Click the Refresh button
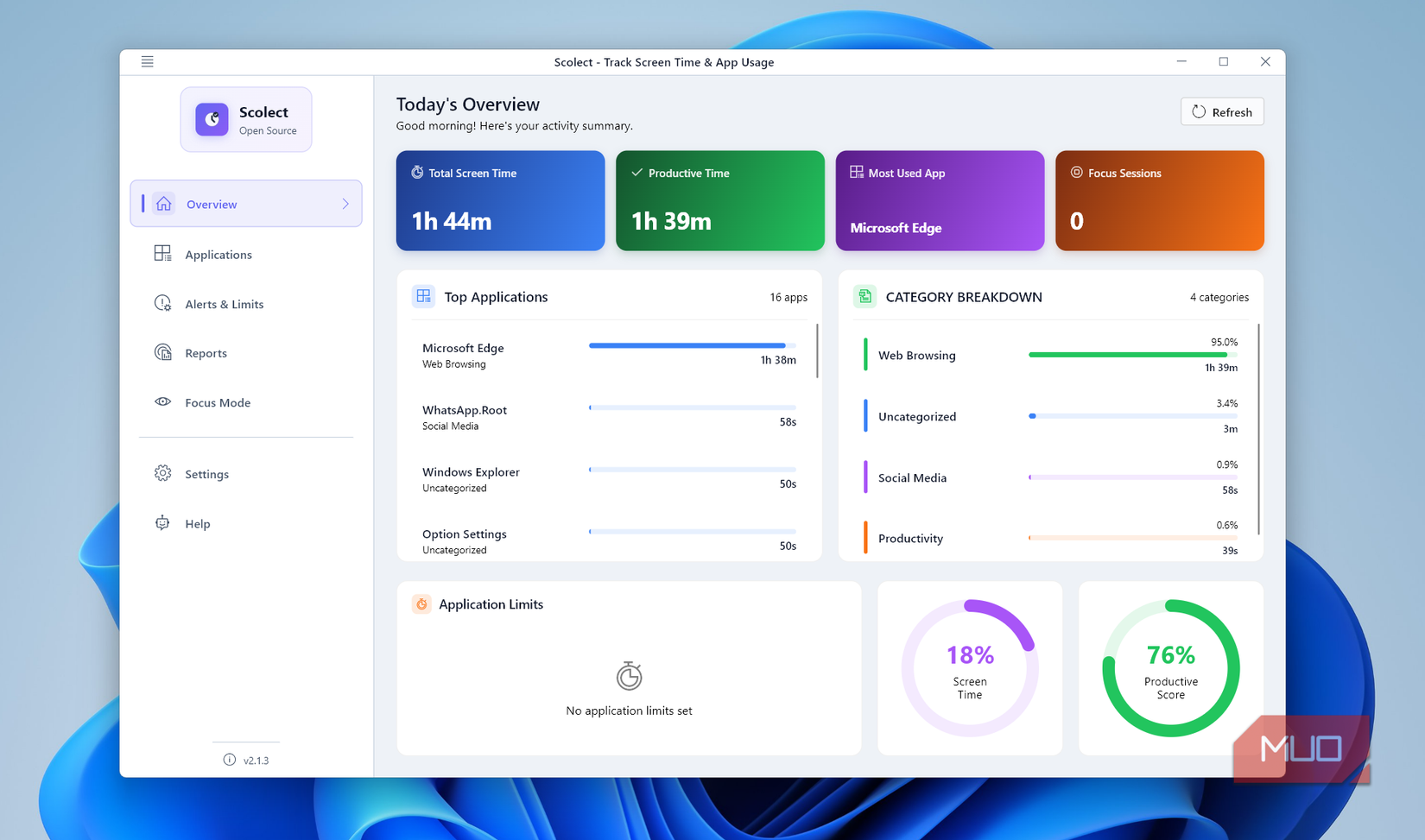The image size is (1425, 840). click(1222, 111)
